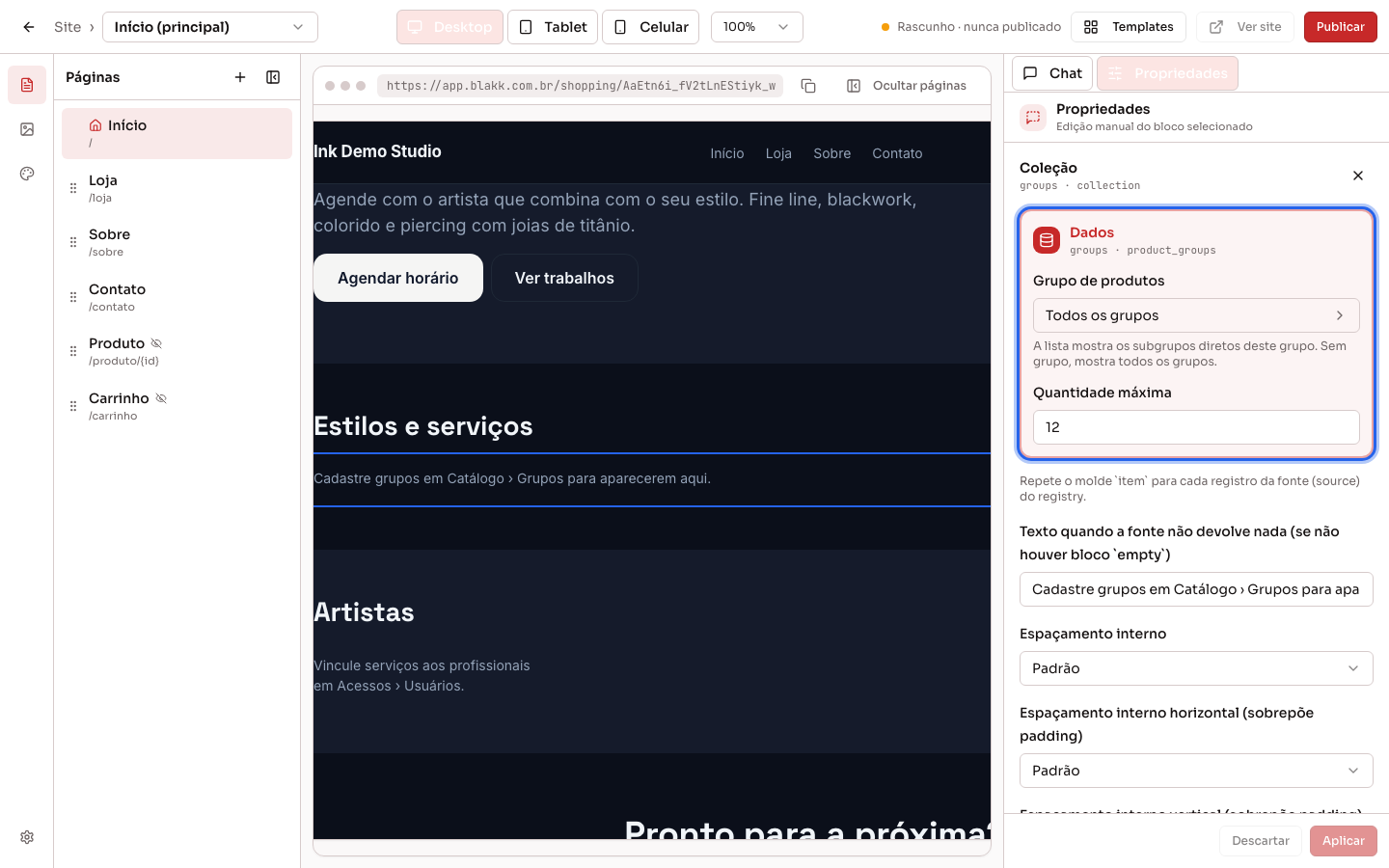
Task: Add a new page with plus icon
Action: [x=240, y=77]
